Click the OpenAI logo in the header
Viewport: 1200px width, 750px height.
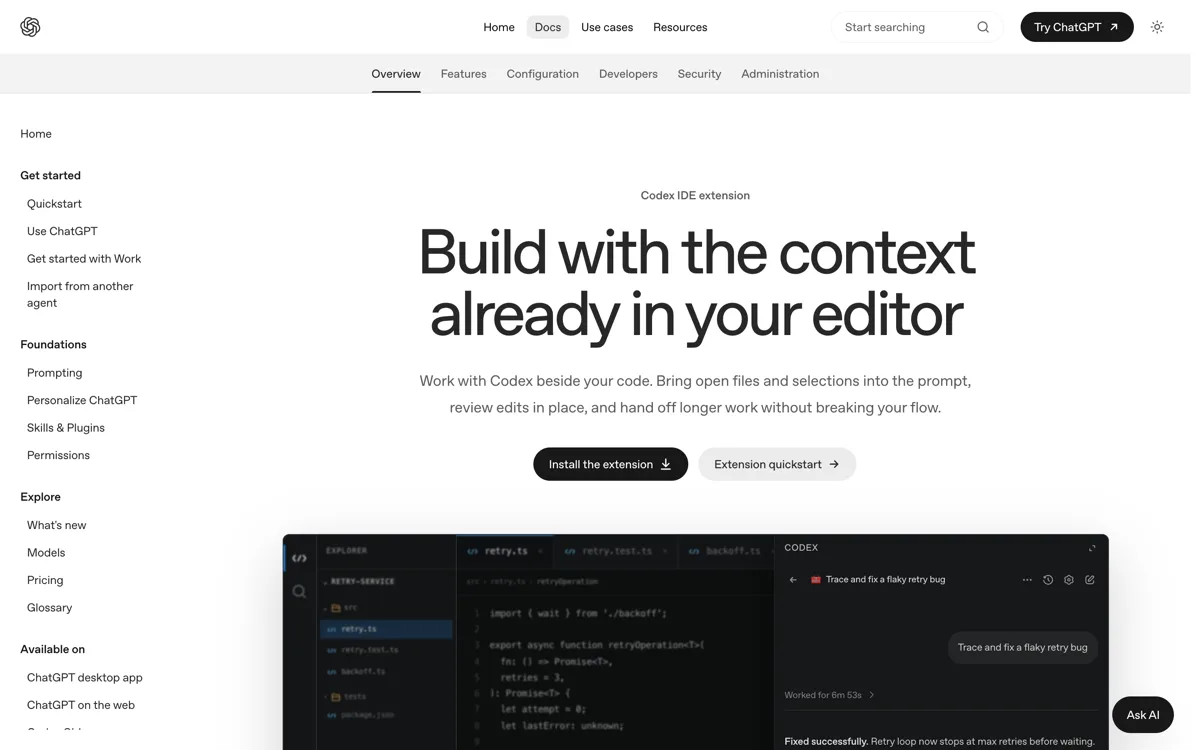pyautogui.click(x=30, y=27)
